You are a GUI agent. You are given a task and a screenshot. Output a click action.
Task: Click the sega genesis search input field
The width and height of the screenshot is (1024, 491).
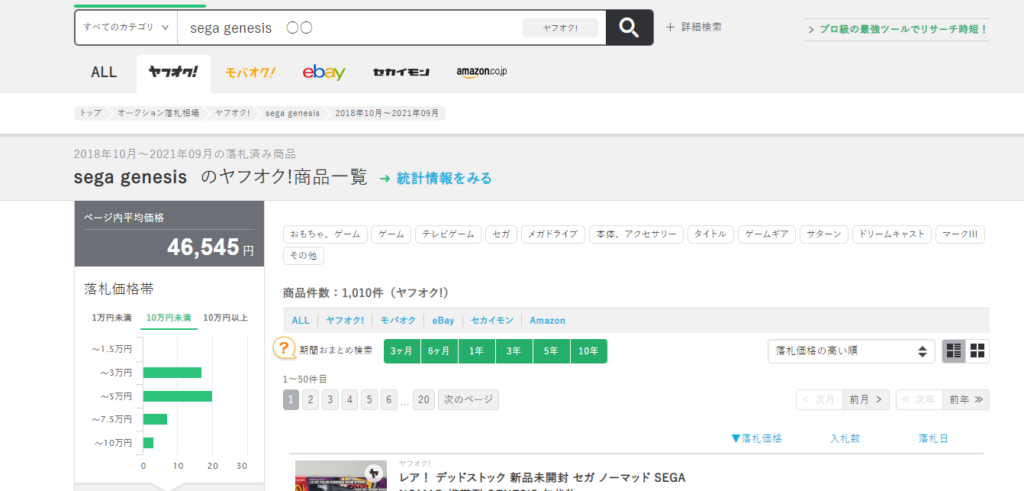(x=349, y=28)
